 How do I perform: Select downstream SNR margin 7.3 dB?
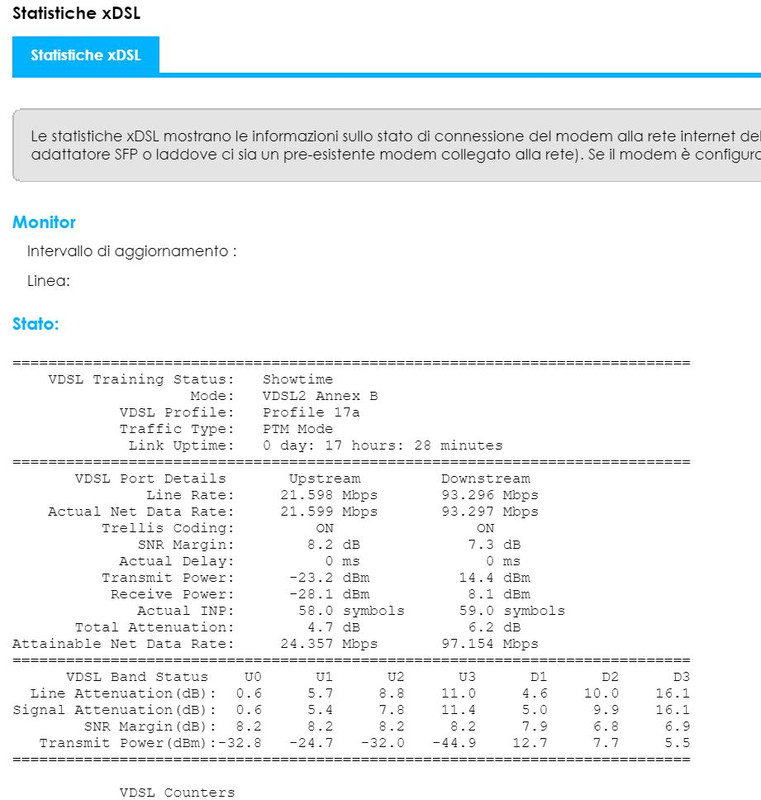pos(494,544)
